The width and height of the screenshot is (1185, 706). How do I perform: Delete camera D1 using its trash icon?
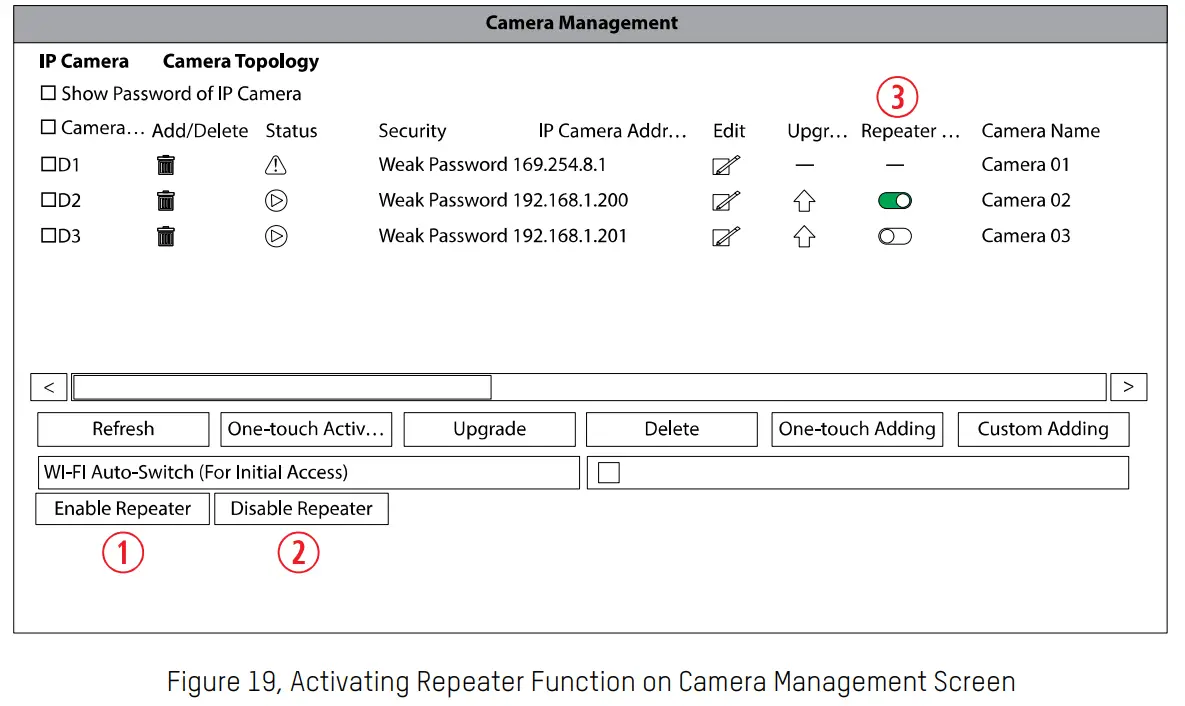[x=165, y=164]
